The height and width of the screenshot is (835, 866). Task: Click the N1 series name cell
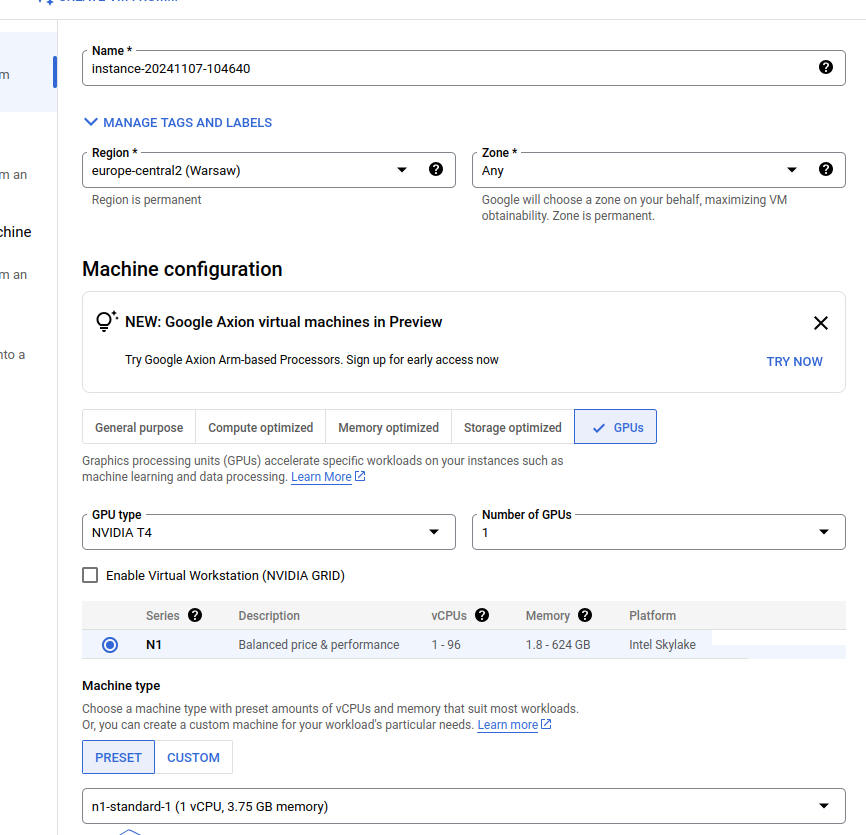click(x=154, y=644)
